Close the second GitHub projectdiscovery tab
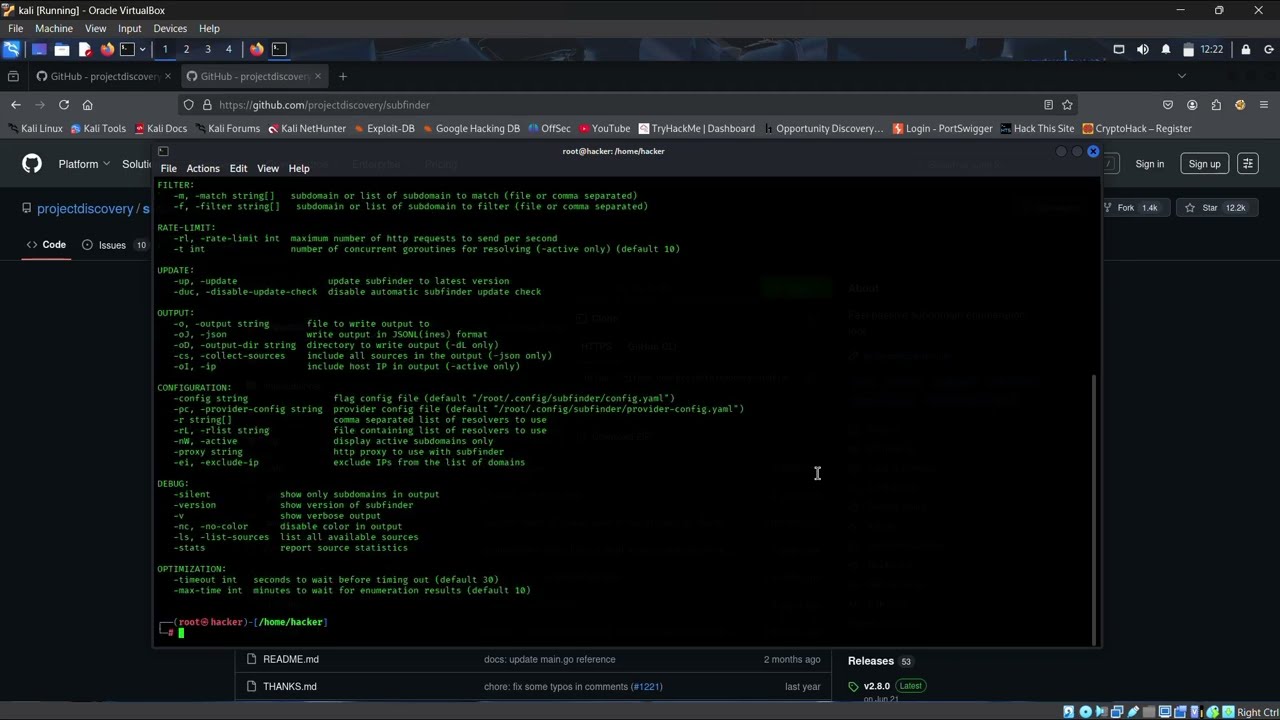This screenshot has width=1280, height=720. pos(318,76)
